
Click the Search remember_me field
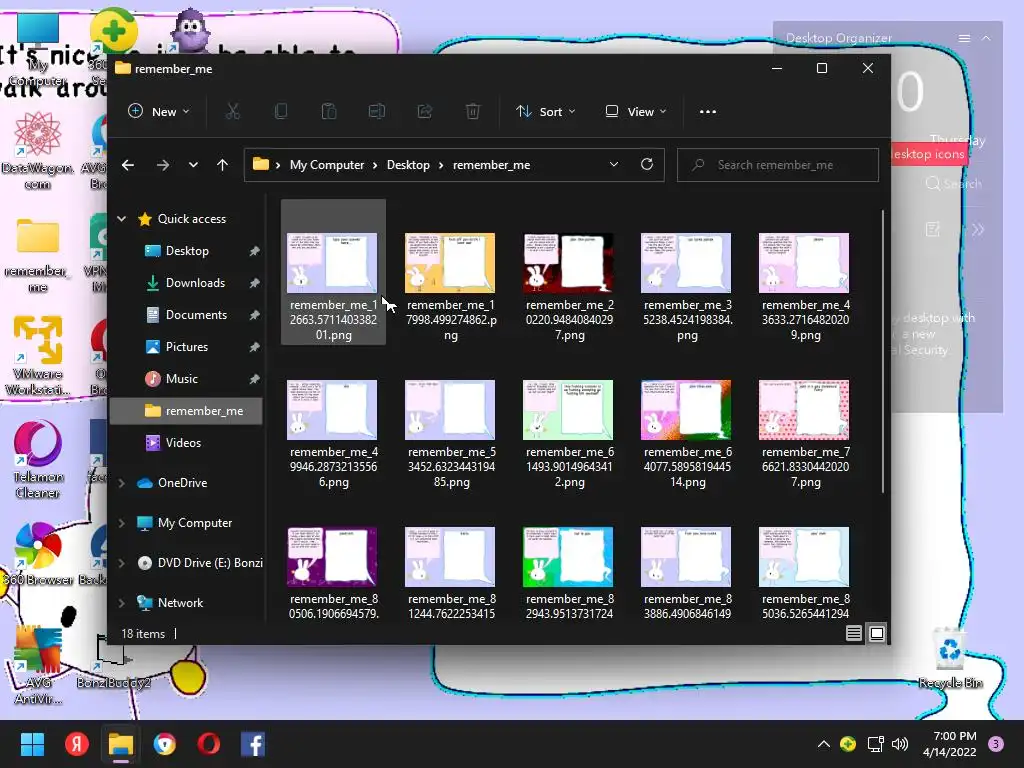(778, 165)
